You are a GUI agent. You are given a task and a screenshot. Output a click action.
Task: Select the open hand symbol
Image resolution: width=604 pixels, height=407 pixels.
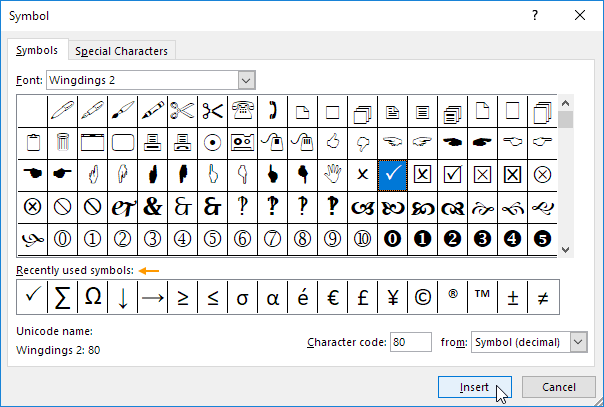[x=332, y=174]
